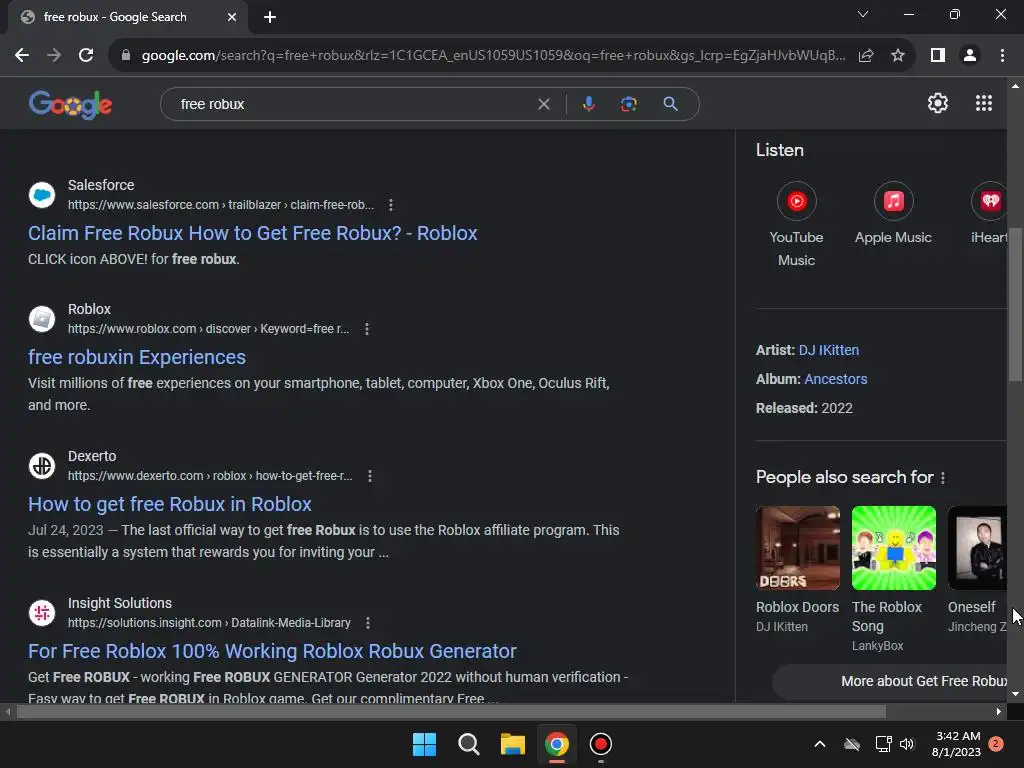
Task: Open the Ancestors album link
Action: [x=835, y=379]
